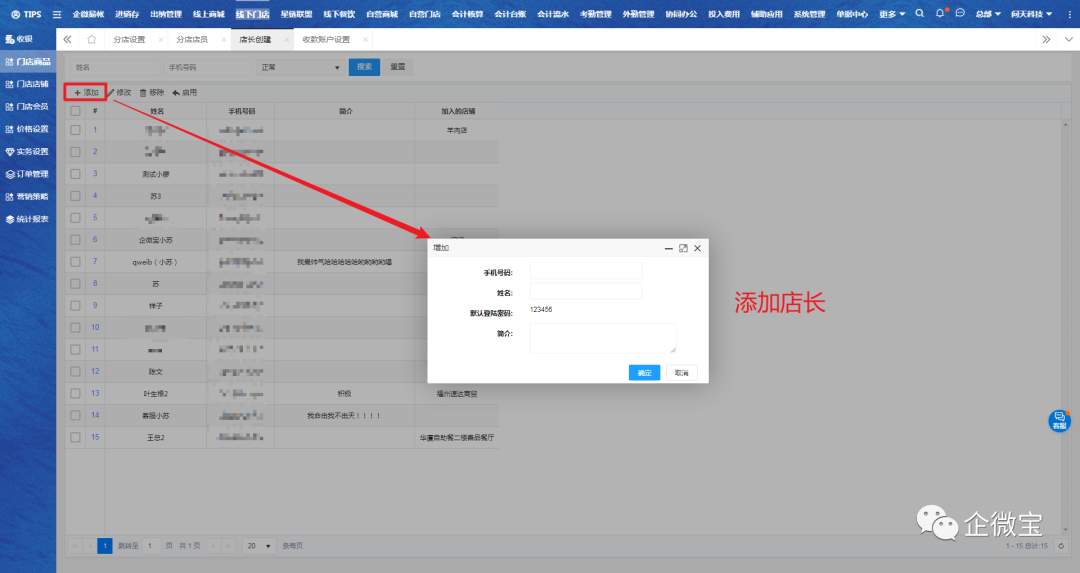Click 取消 to cancel the dialog
1080x573 pixels.
681,372
